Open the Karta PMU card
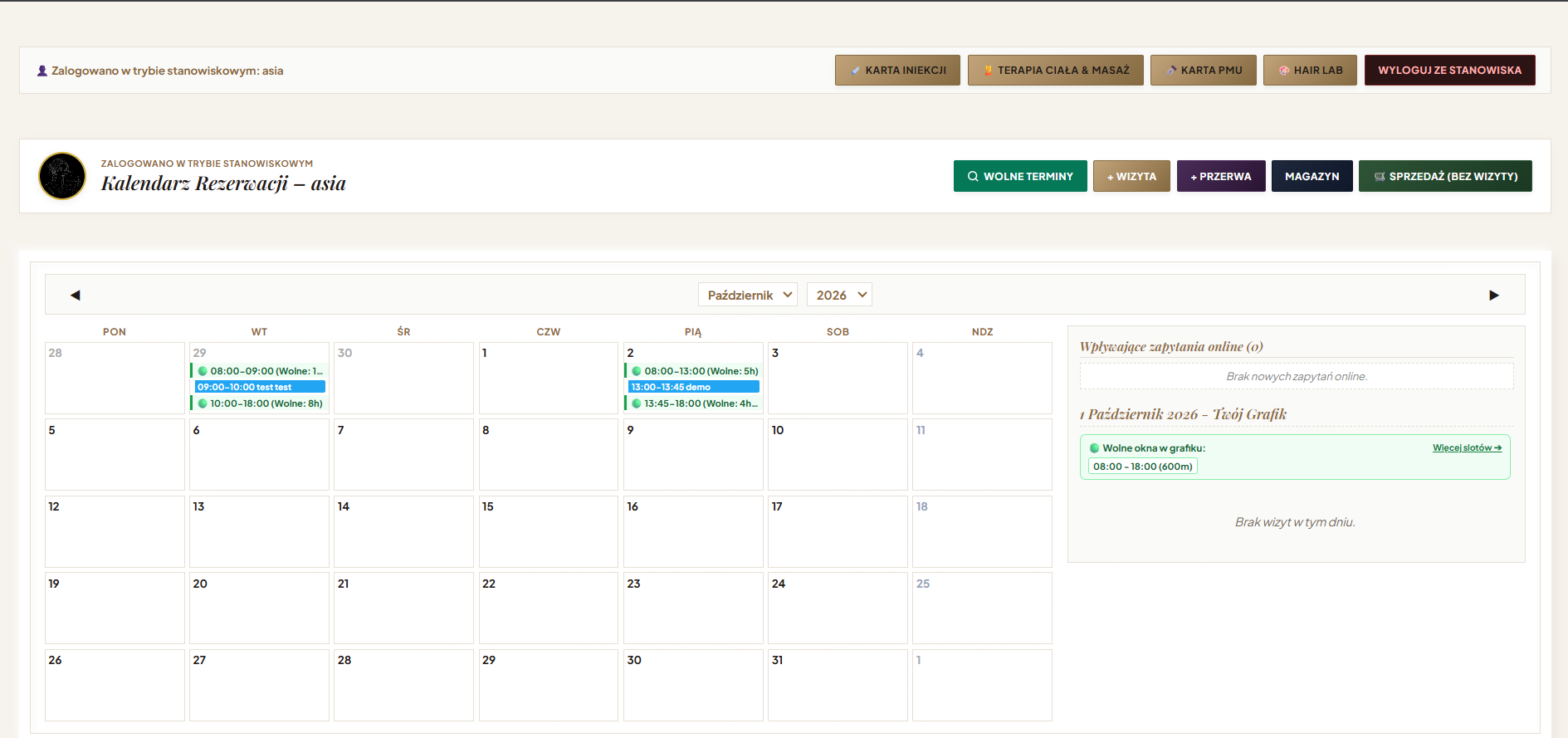 pyautogui.click(x=1203, y=71)
